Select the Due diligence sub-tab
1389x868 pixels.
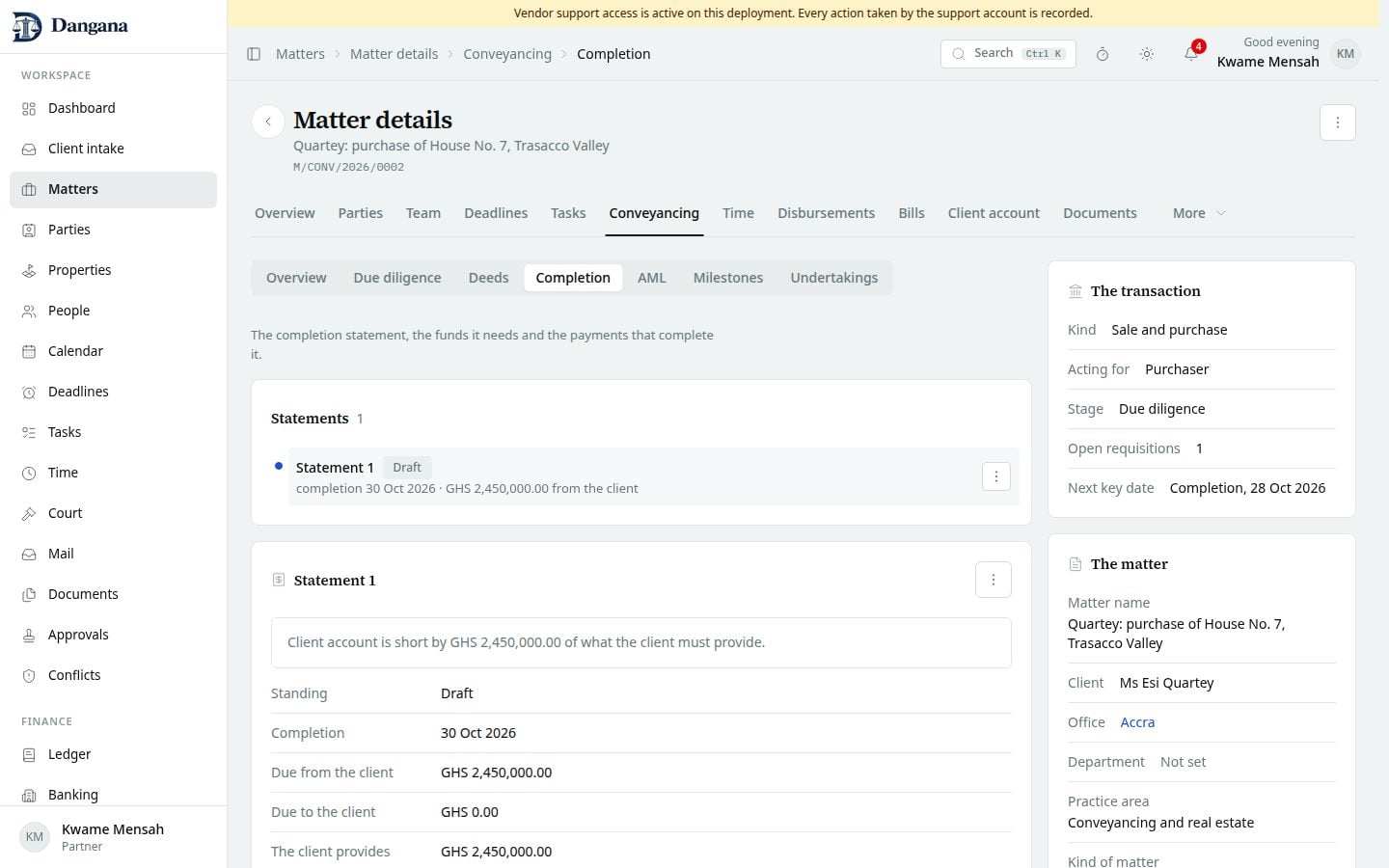(x=397, y=278)
